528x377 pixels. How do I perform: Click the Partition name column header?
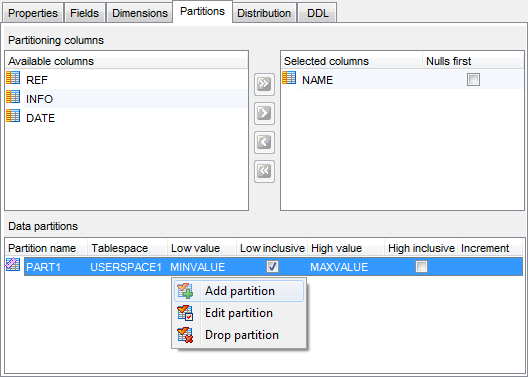click(x=46, y=248)
